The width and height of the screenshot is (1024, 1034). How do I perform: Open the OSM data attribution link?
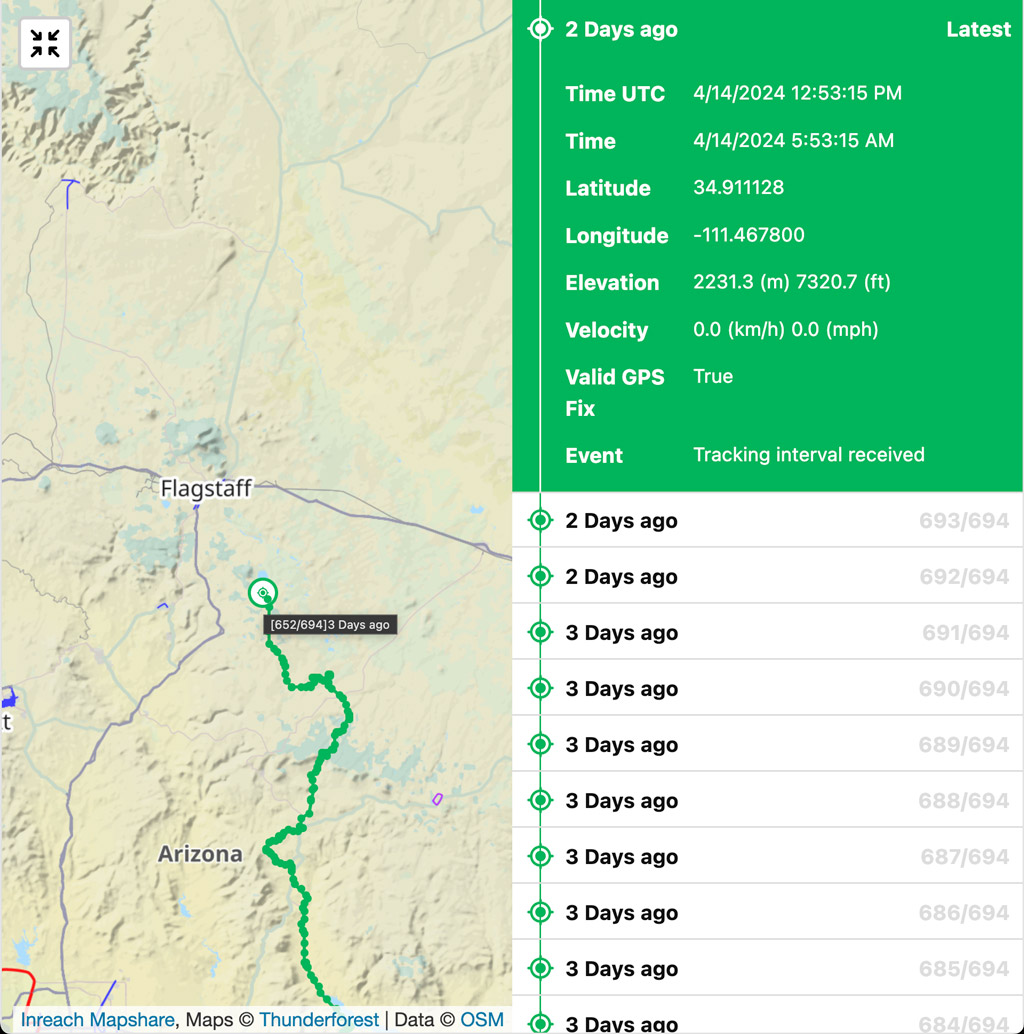tap(482, 1020)
